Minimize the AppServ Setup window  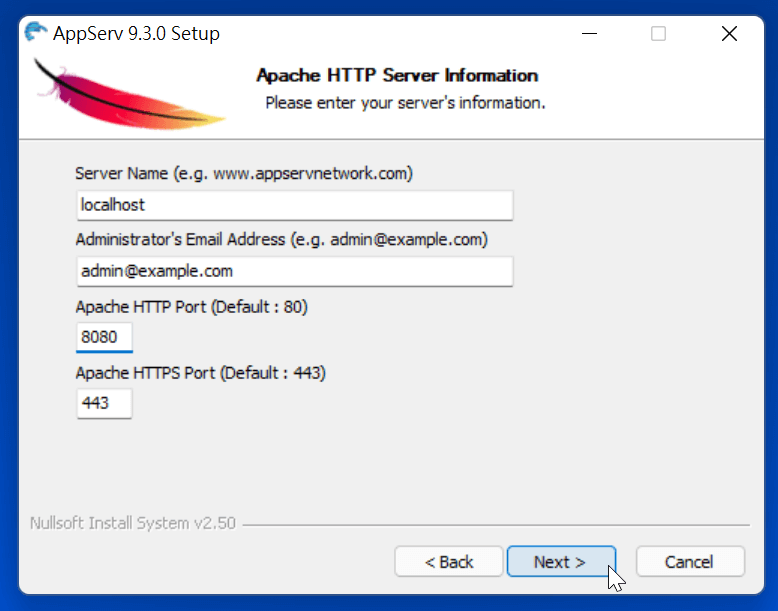click(589, 34)
